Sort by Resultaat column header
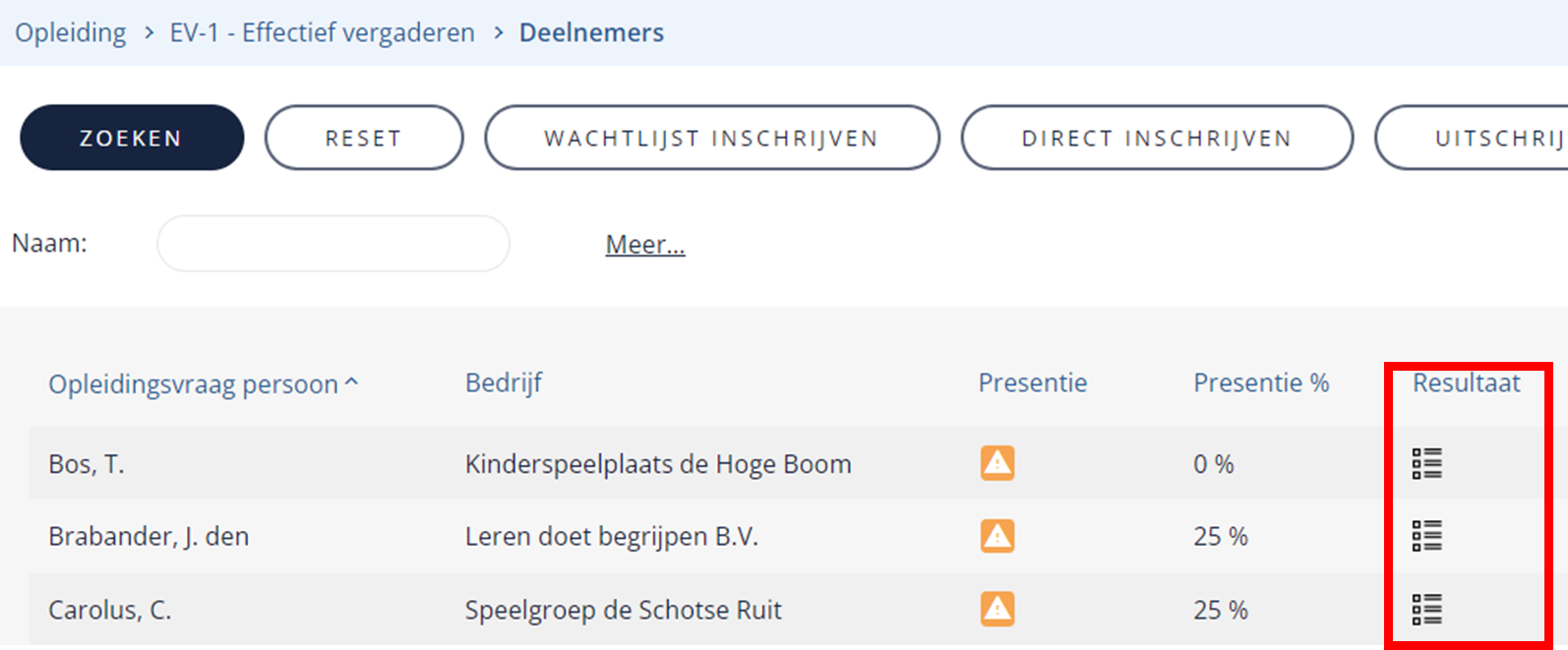 pos(1467,383)
